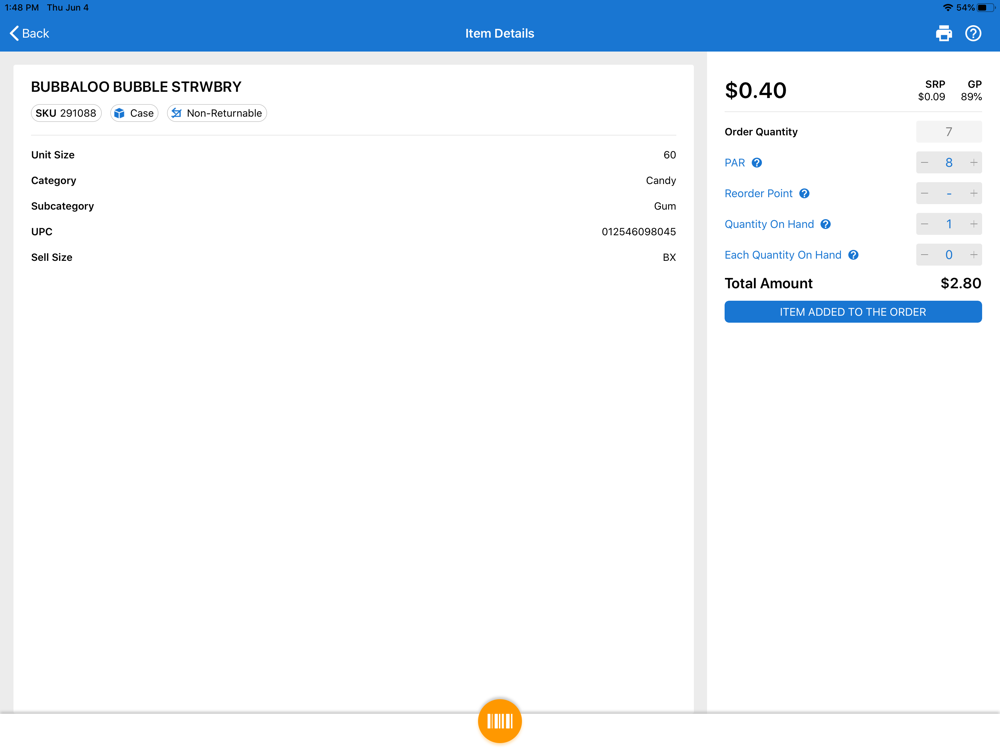1000x750 pixels.
Task: Select the Reorder Point value field
Action: [949, 193]
